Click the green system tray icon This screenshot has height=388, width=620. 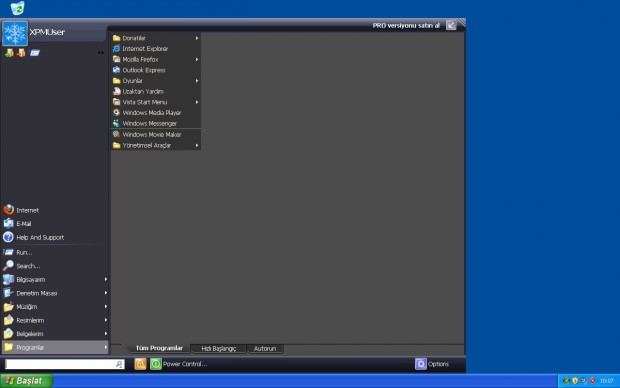pos(566,381)
